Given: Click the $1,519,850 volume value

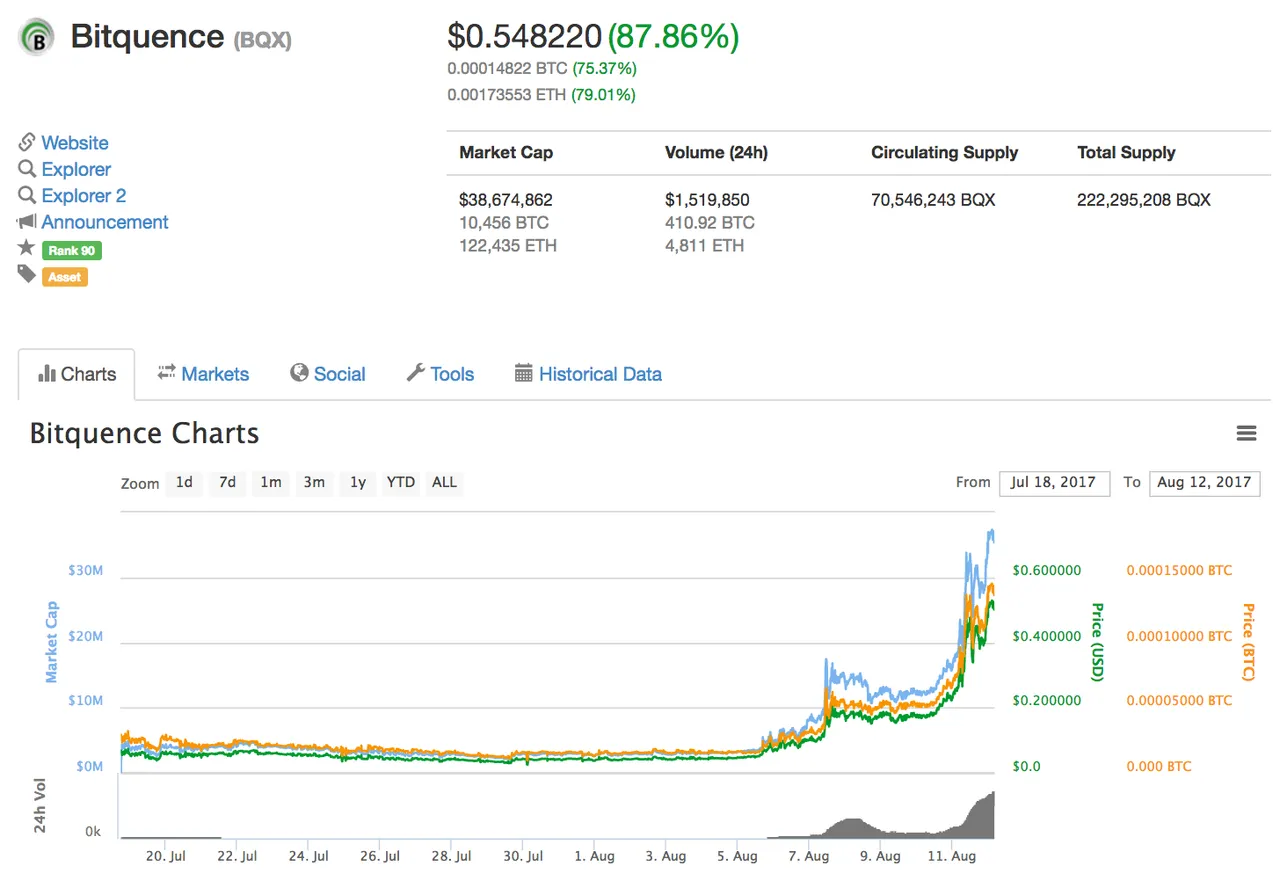Looking at the screenshot, I should click(707, 200).
